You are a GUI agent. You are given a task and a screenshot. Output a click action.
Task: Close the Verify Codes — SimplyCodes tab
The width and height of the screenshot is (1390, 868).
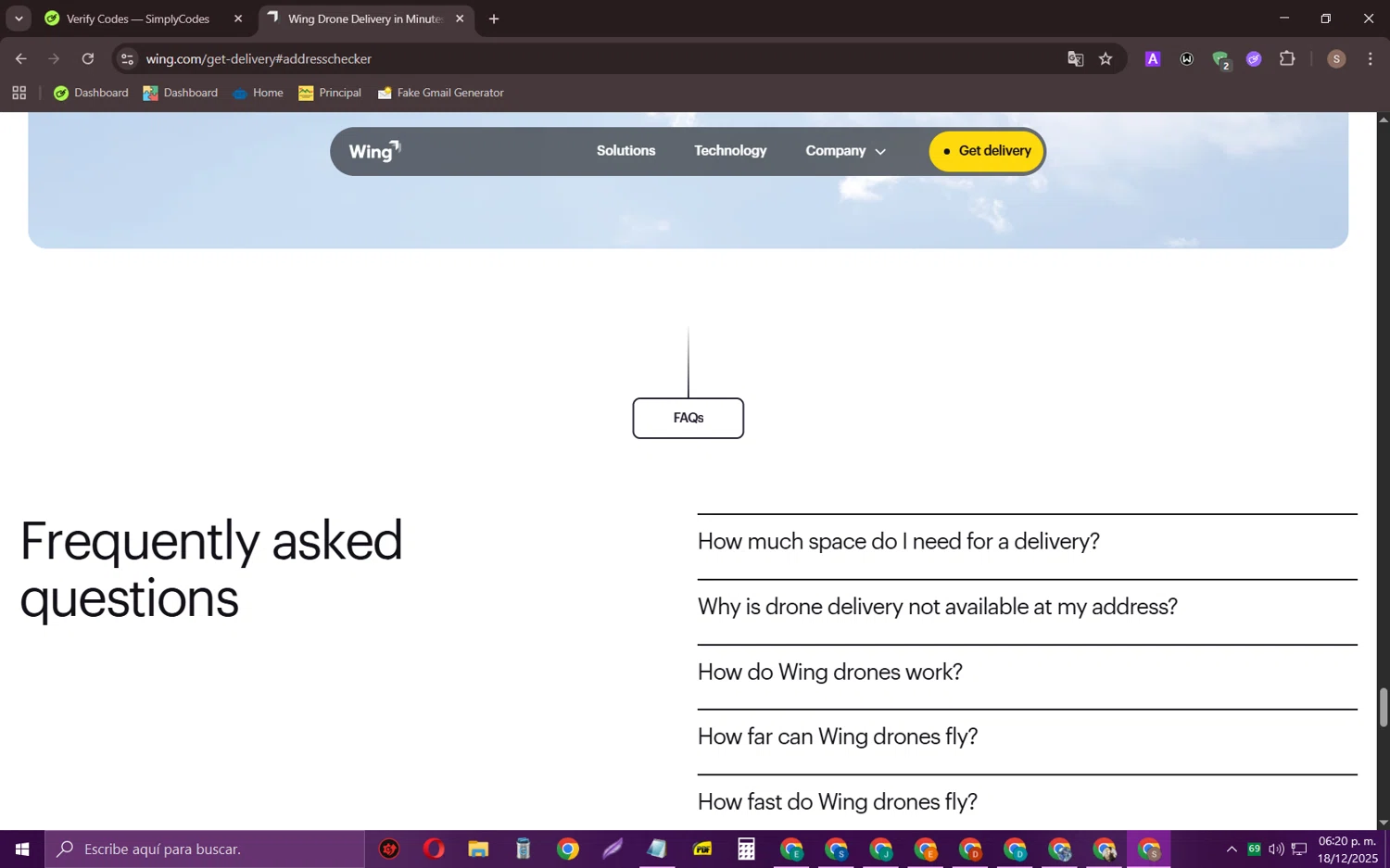pos(238,19)
